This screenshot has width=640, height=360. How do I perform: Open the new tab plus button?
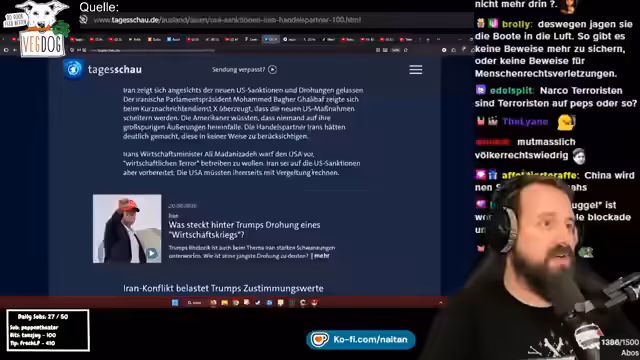(428, 40)
